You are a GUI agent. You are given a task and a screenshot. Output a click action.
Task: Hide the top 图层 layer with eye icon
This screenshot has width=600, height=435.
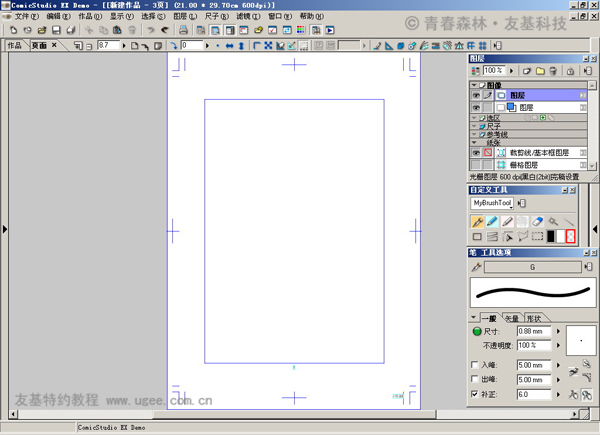coord(476,95)
